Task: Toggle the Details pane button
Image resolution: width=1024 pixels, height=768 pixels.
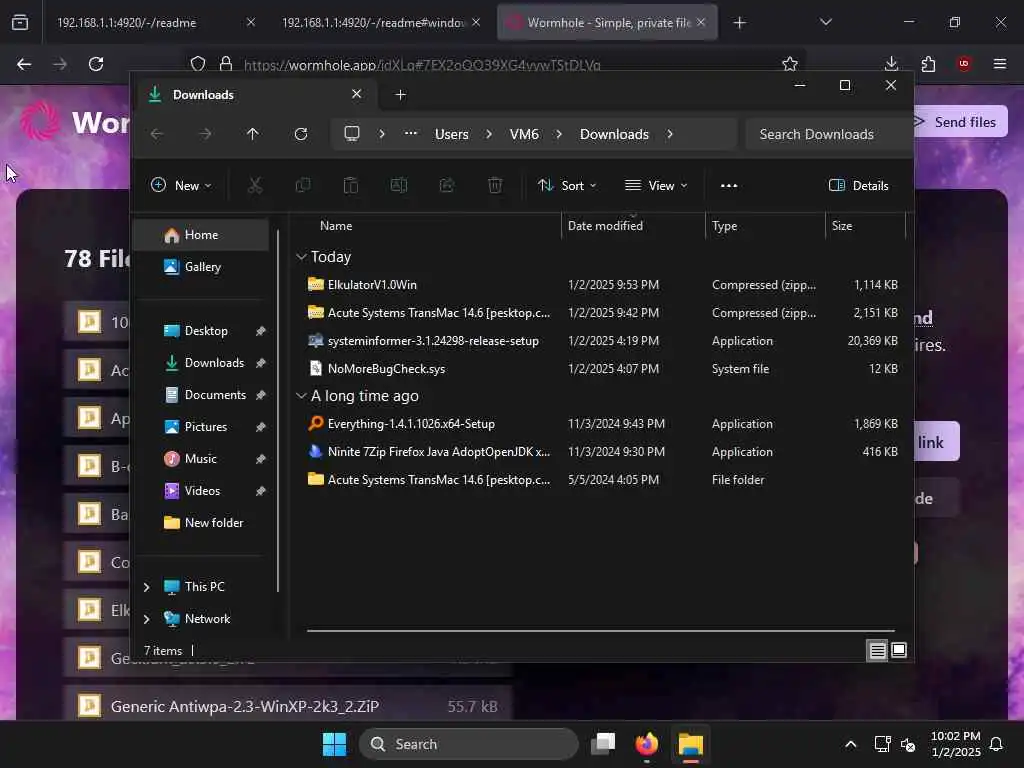Action: coord(859,185)
